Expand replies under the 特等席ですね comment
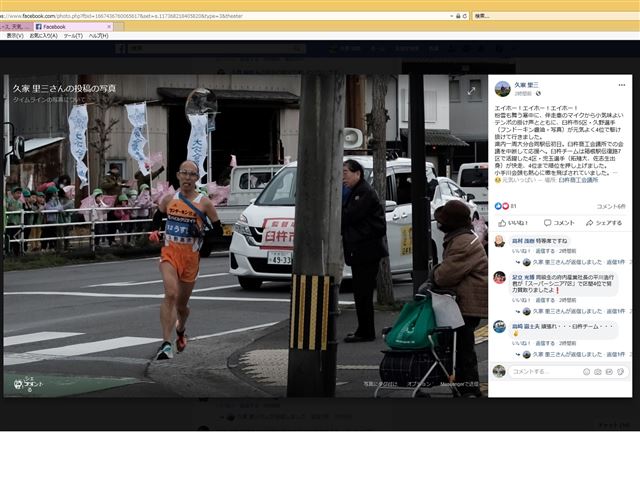This screenshot has height=479, width=640. tap(578, 262)
